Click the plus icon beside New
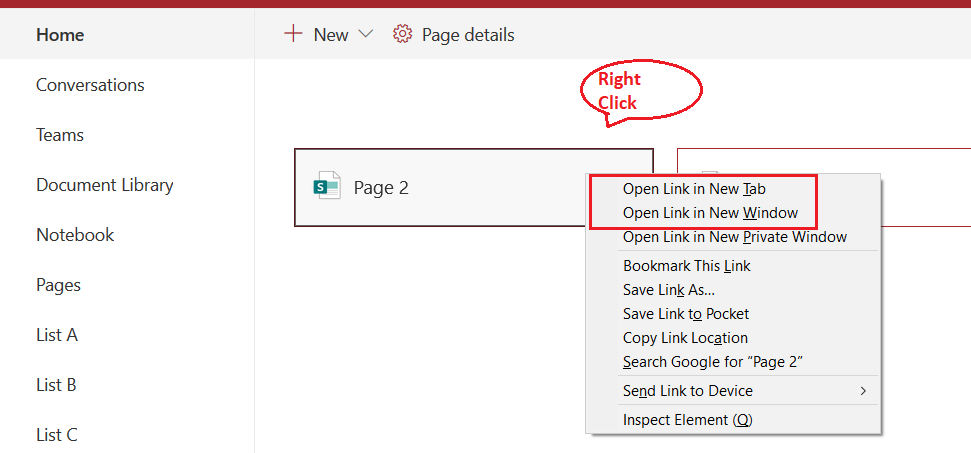971x453 pixels. click(293, 33)
